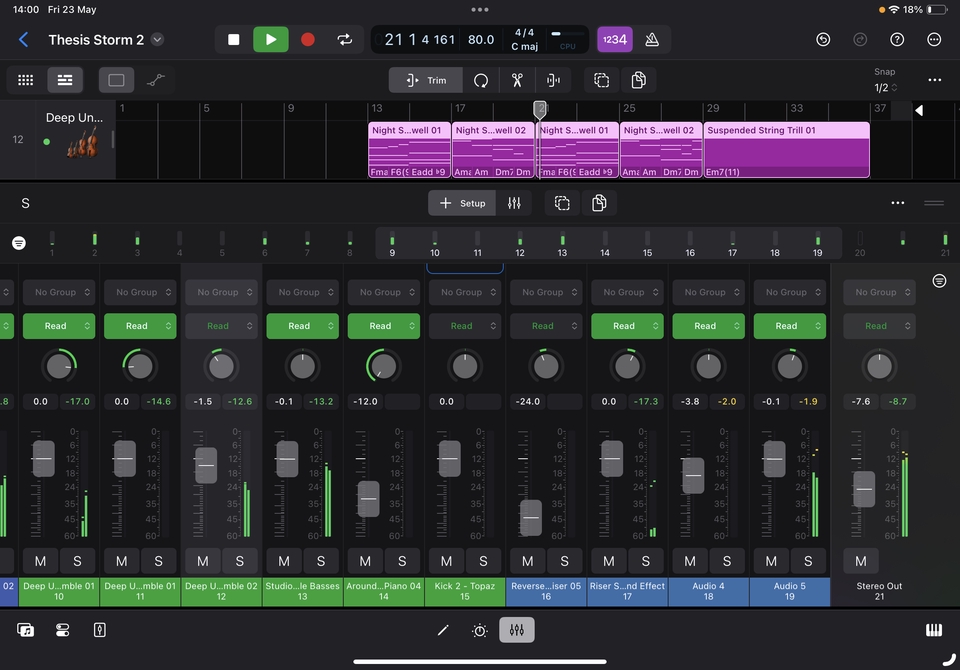Open the plug-ins panel icon in bottom bar
Image resolution: width=960 pixels, height=670 pixels.
pos(62,630)
